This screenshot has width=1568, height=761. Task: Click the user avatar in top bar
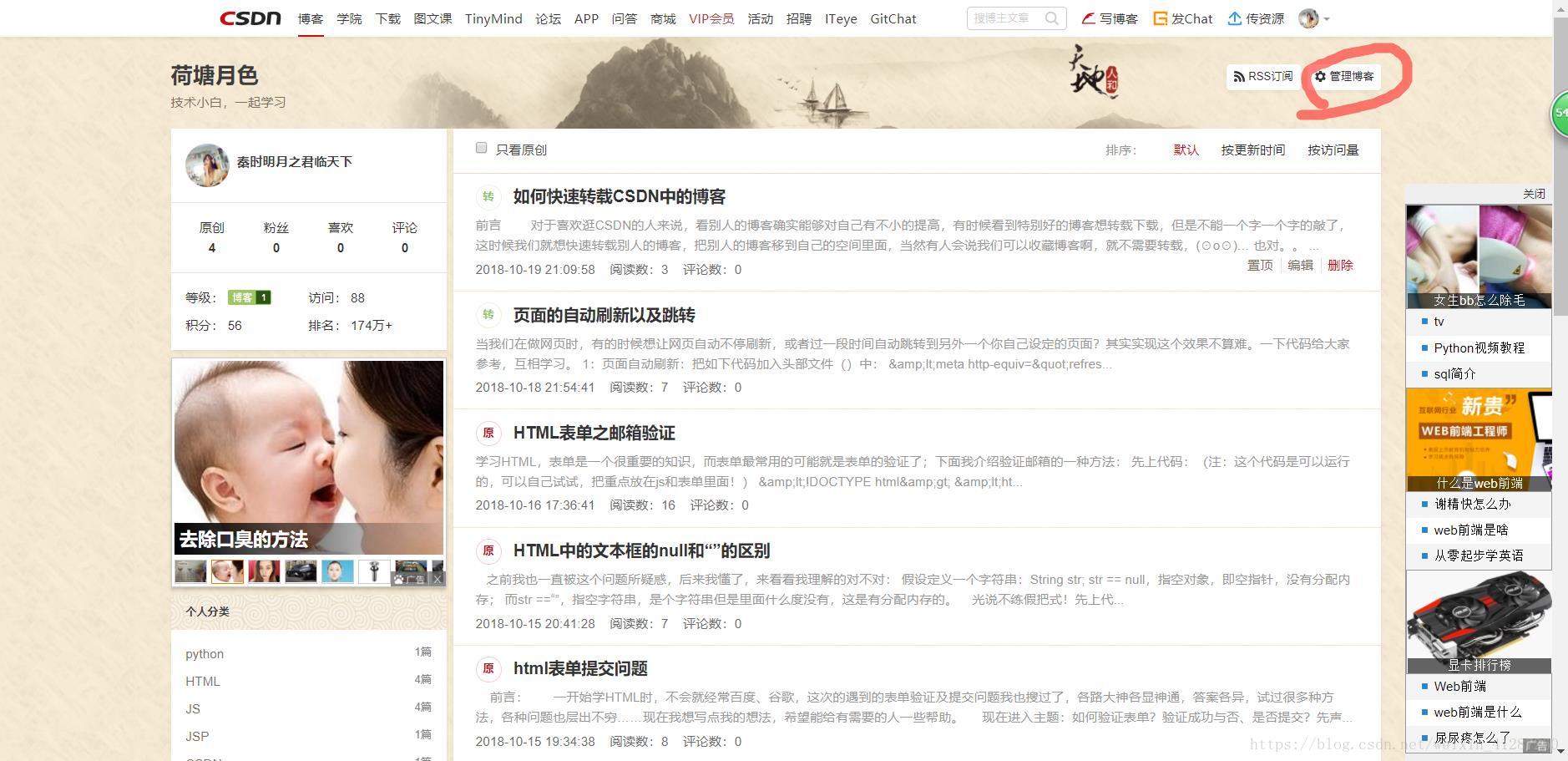(1308, 18)
